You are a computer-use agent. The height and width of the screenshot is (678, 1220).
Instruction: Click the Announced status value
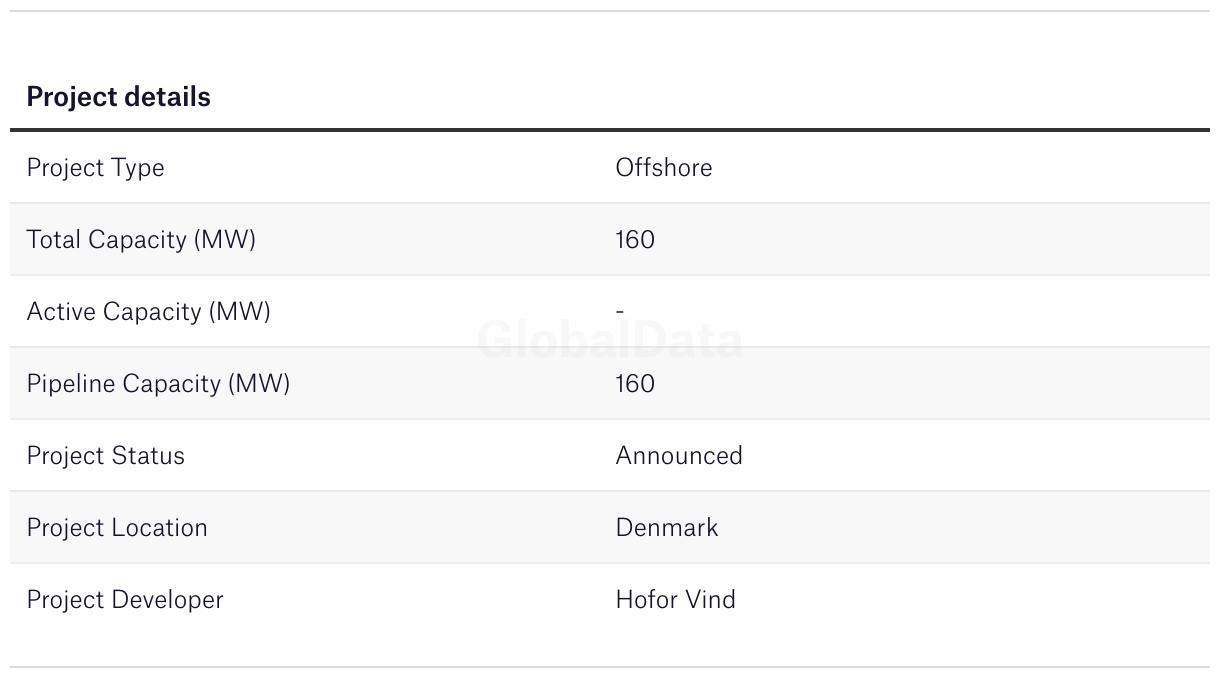679,456
